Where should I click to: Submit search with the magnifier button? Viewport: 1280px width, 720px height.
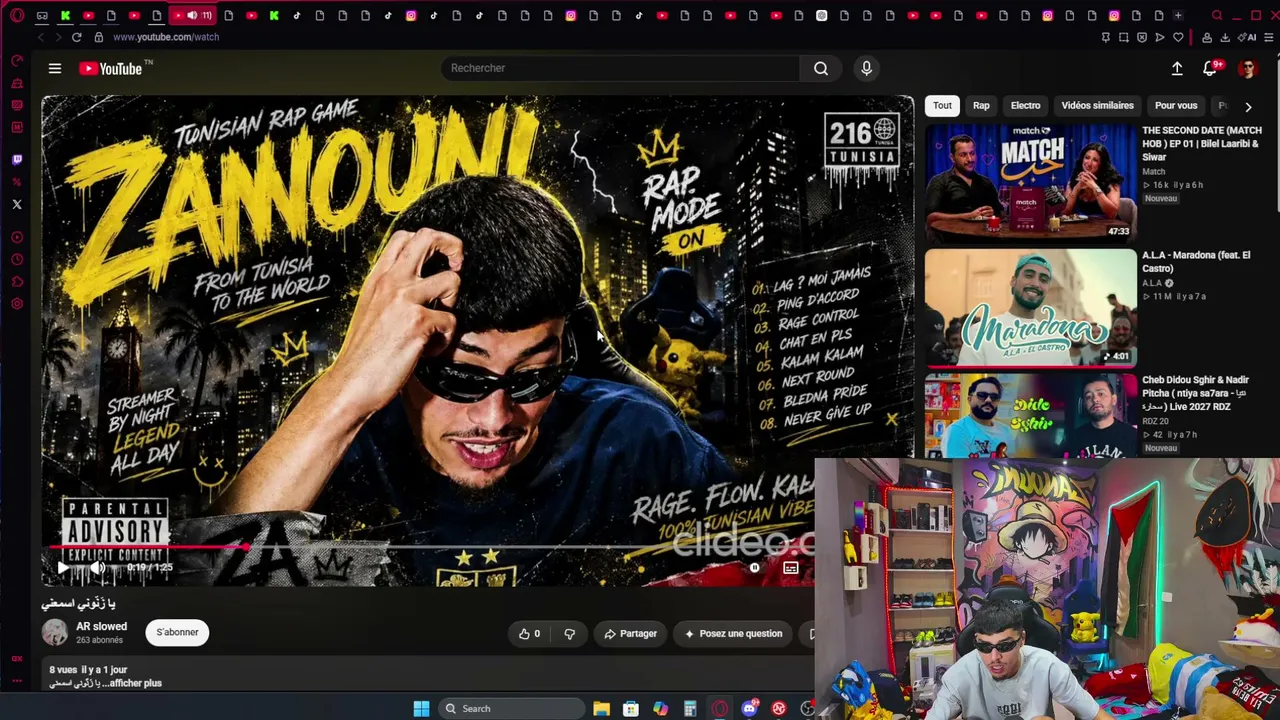pos(821,68)
